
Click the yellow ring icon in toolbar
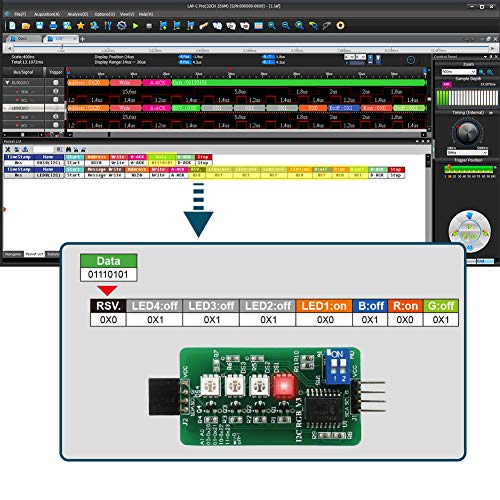pos(340,25)
